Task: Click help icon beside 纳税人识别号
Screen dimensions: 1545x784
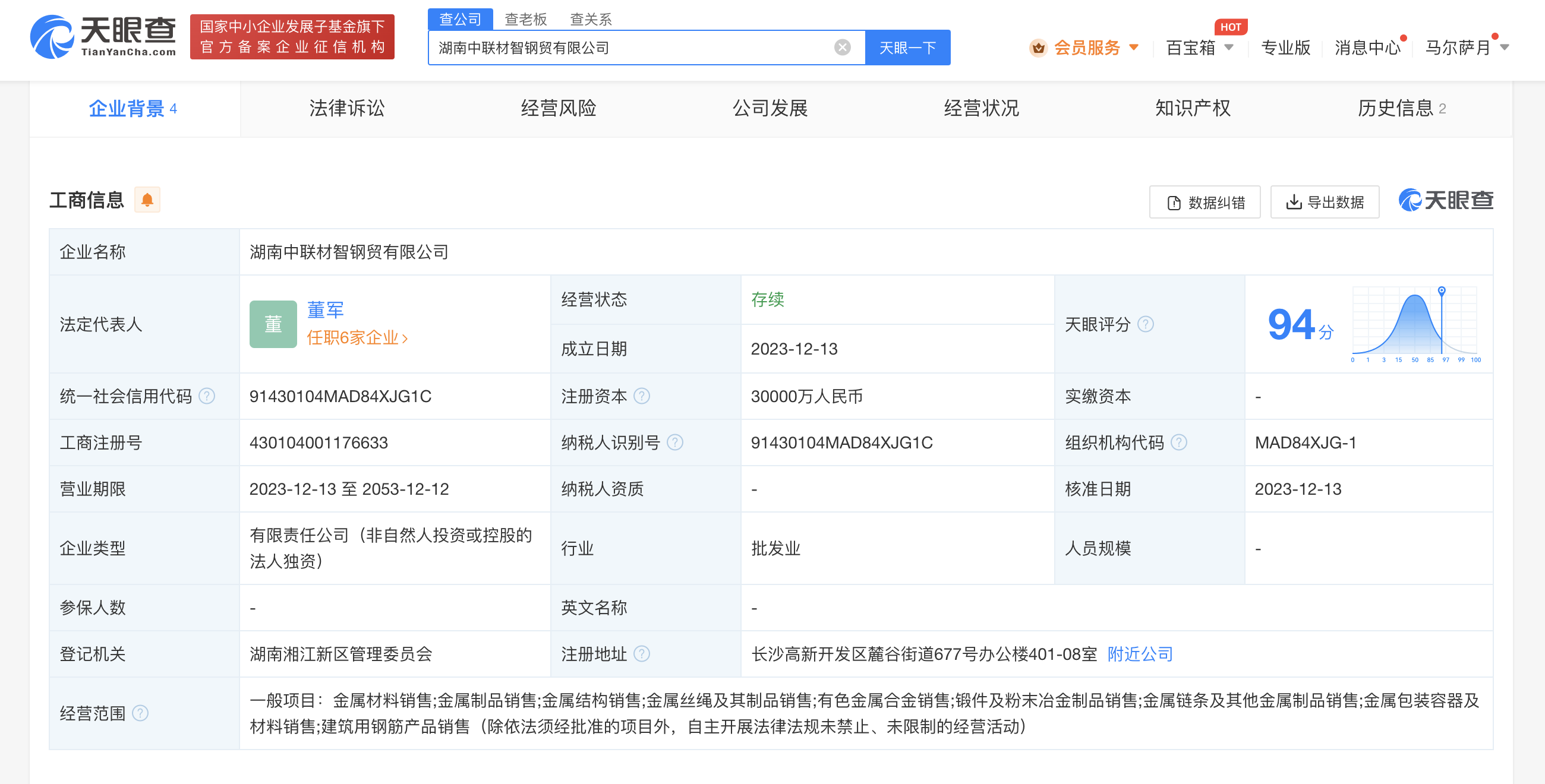Action: (674, 442)
